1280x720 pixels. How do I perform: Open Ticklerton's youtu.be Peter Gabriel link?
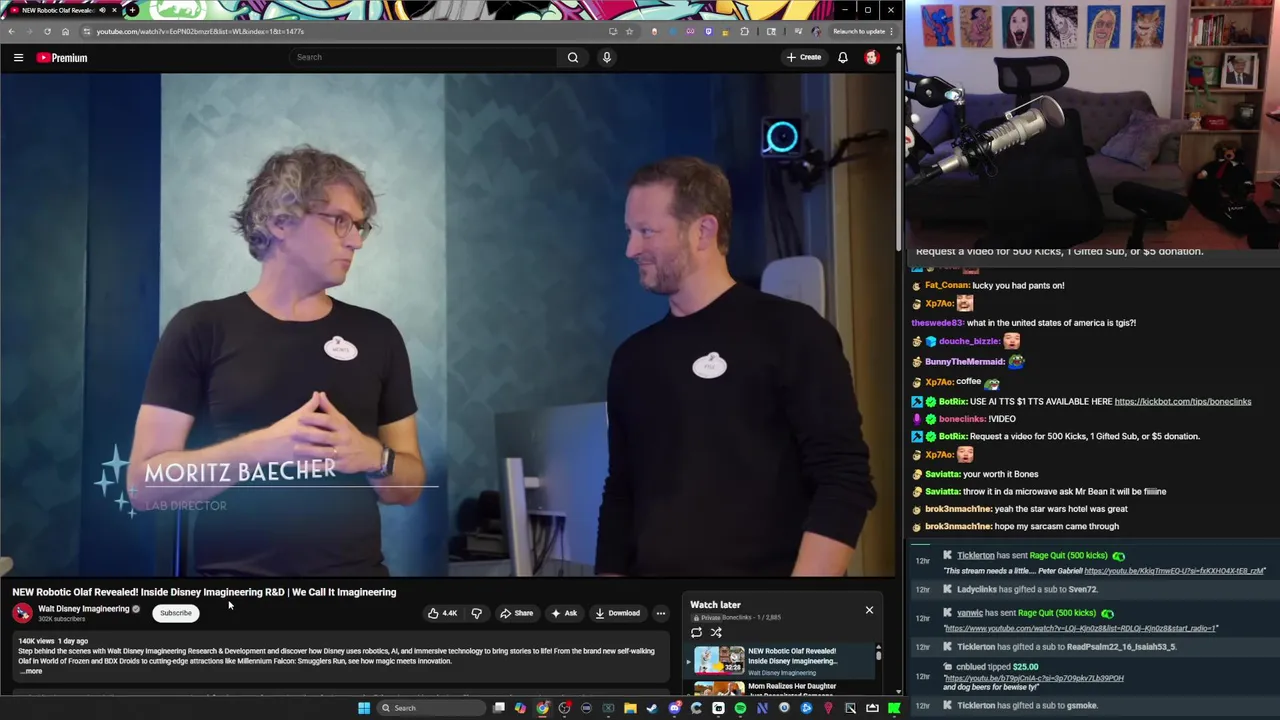point(1174,571)
